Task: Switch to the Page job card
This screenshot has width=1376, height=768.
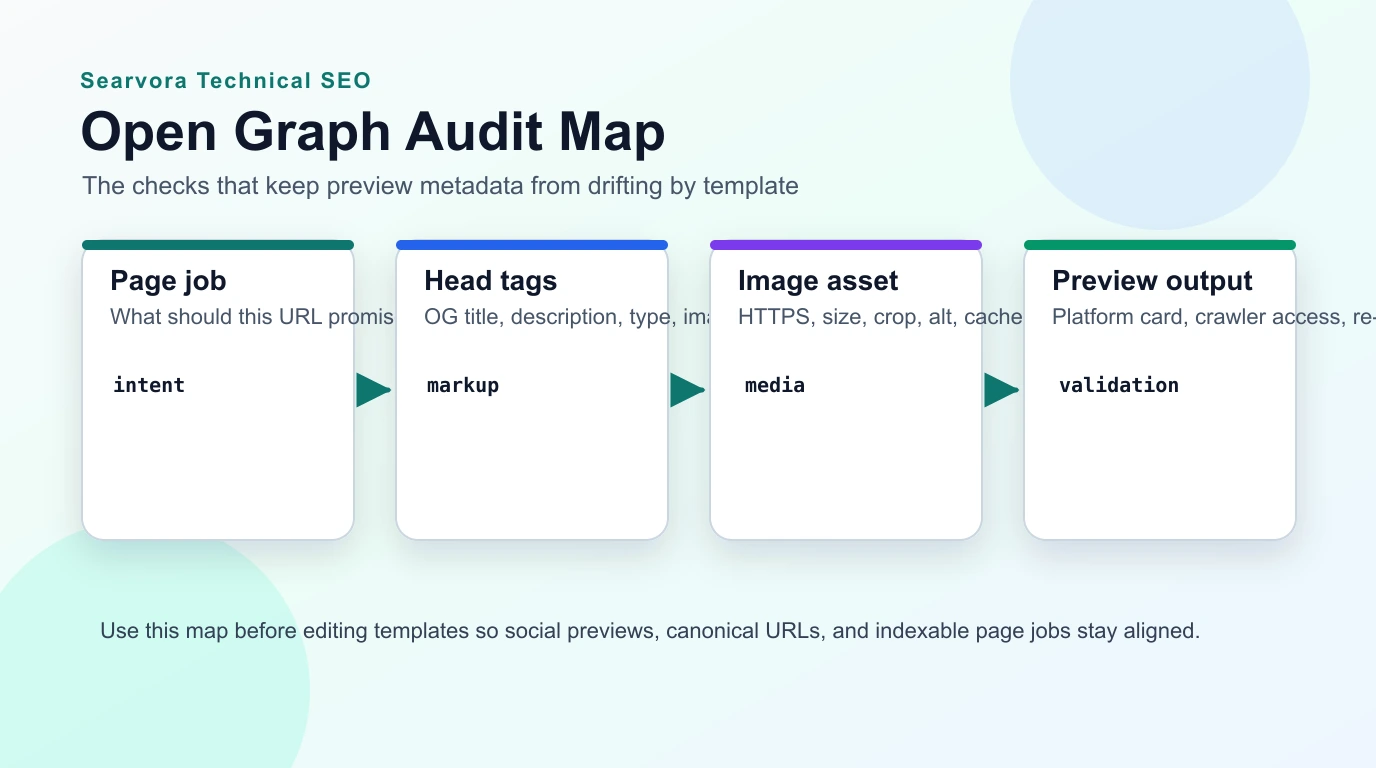Action: (217, 281)
